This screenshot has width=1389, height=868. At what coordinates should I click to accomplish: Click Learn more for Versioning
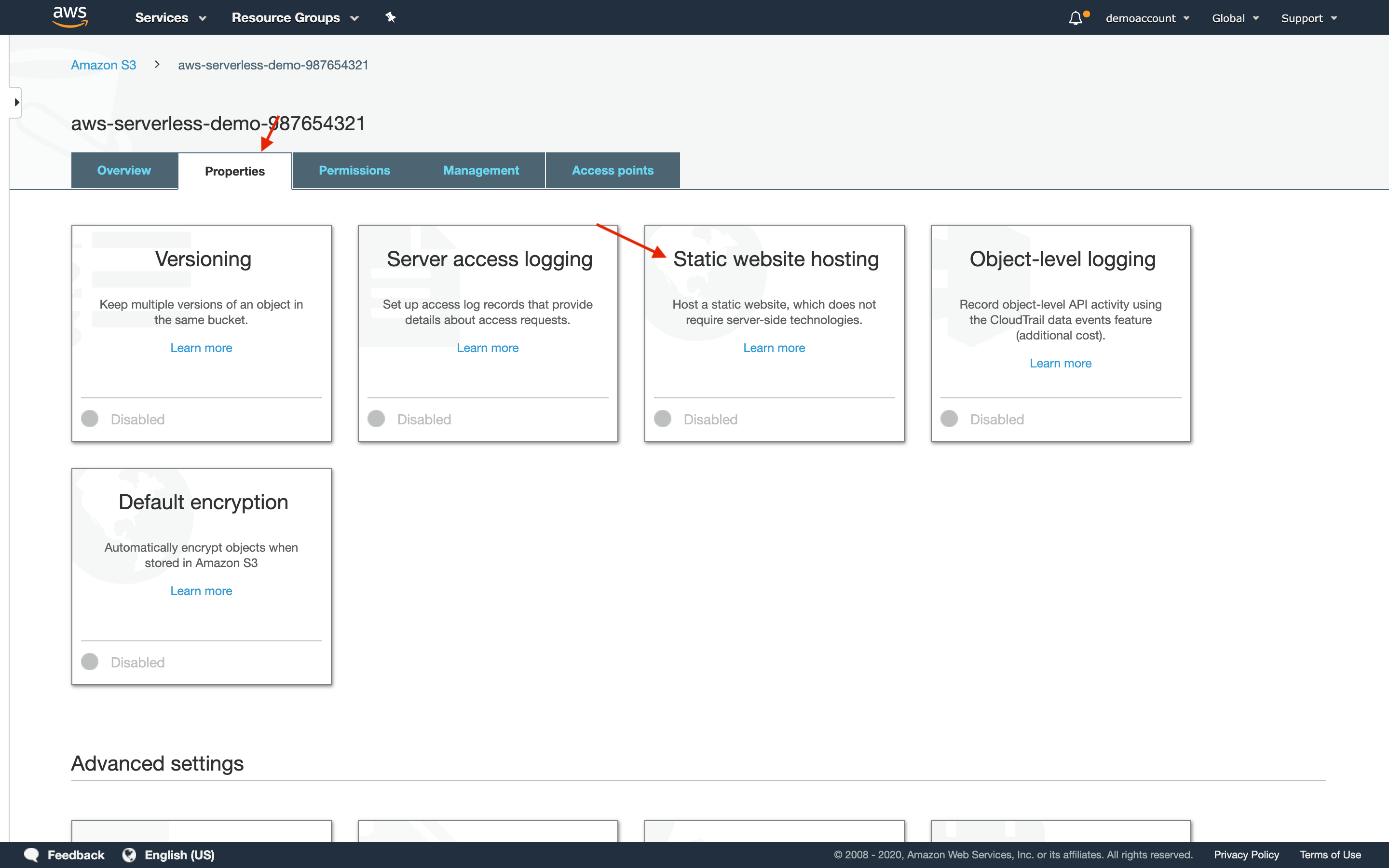click(200, 347)
